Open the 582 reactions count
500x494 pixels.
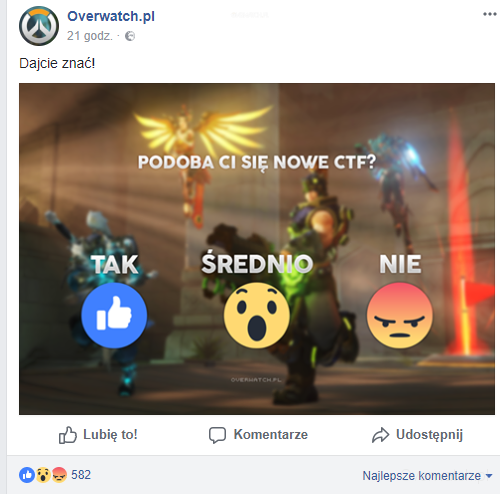pyautogui.click(x=81, y=475)
